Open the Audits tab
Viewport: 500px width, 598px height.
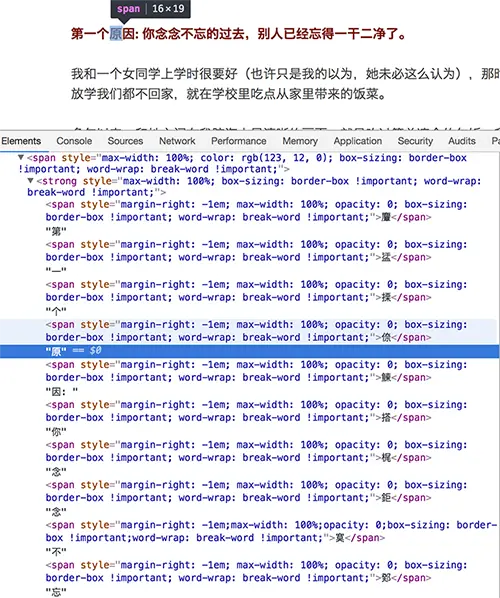coord(461,141)
